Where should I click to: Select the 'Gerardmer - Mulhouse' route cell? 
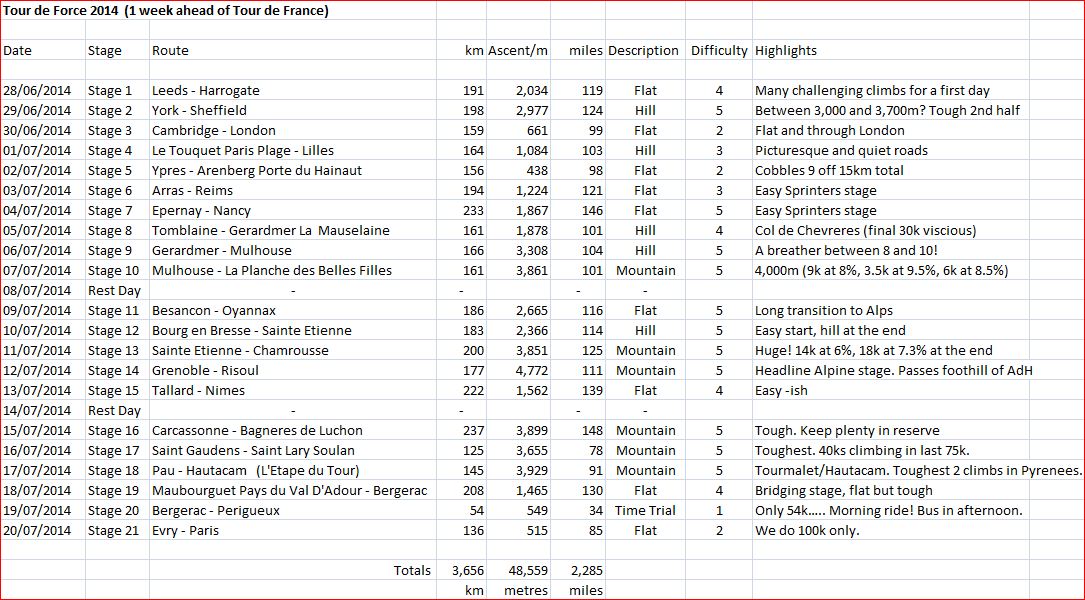[221, 251]
